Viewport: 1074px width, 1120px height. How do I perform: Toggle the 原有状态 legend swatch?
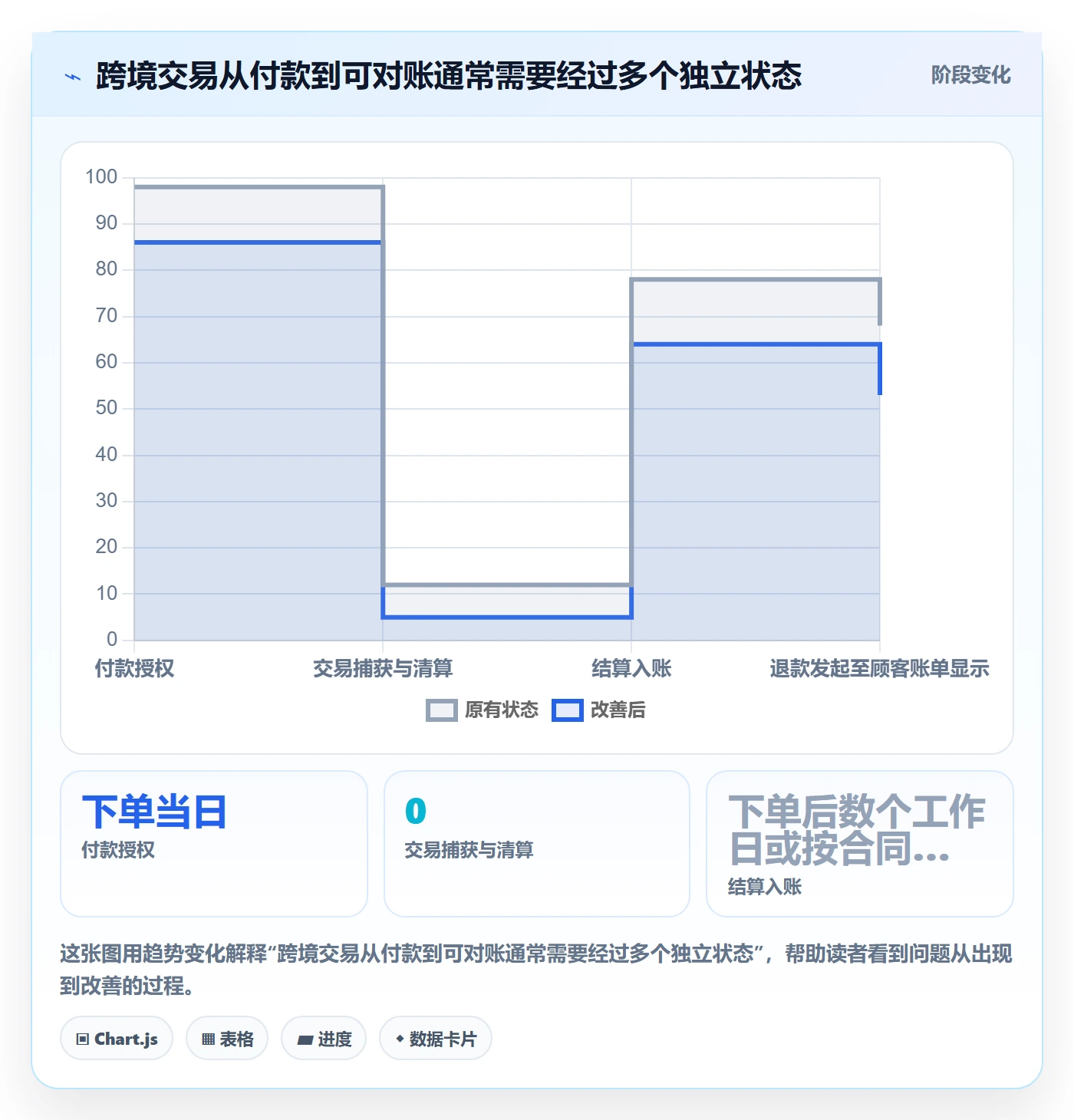click(x=442, y=710)
